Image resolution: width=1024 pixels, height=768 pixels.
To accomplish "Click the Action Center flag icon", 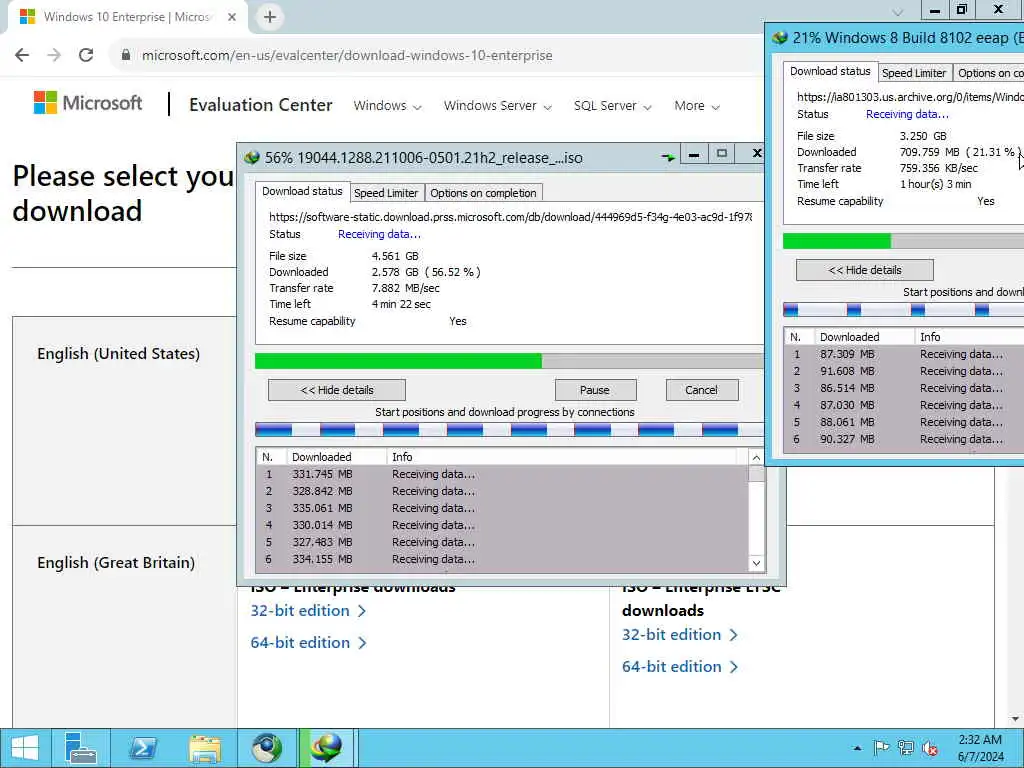I will point(881,748).
